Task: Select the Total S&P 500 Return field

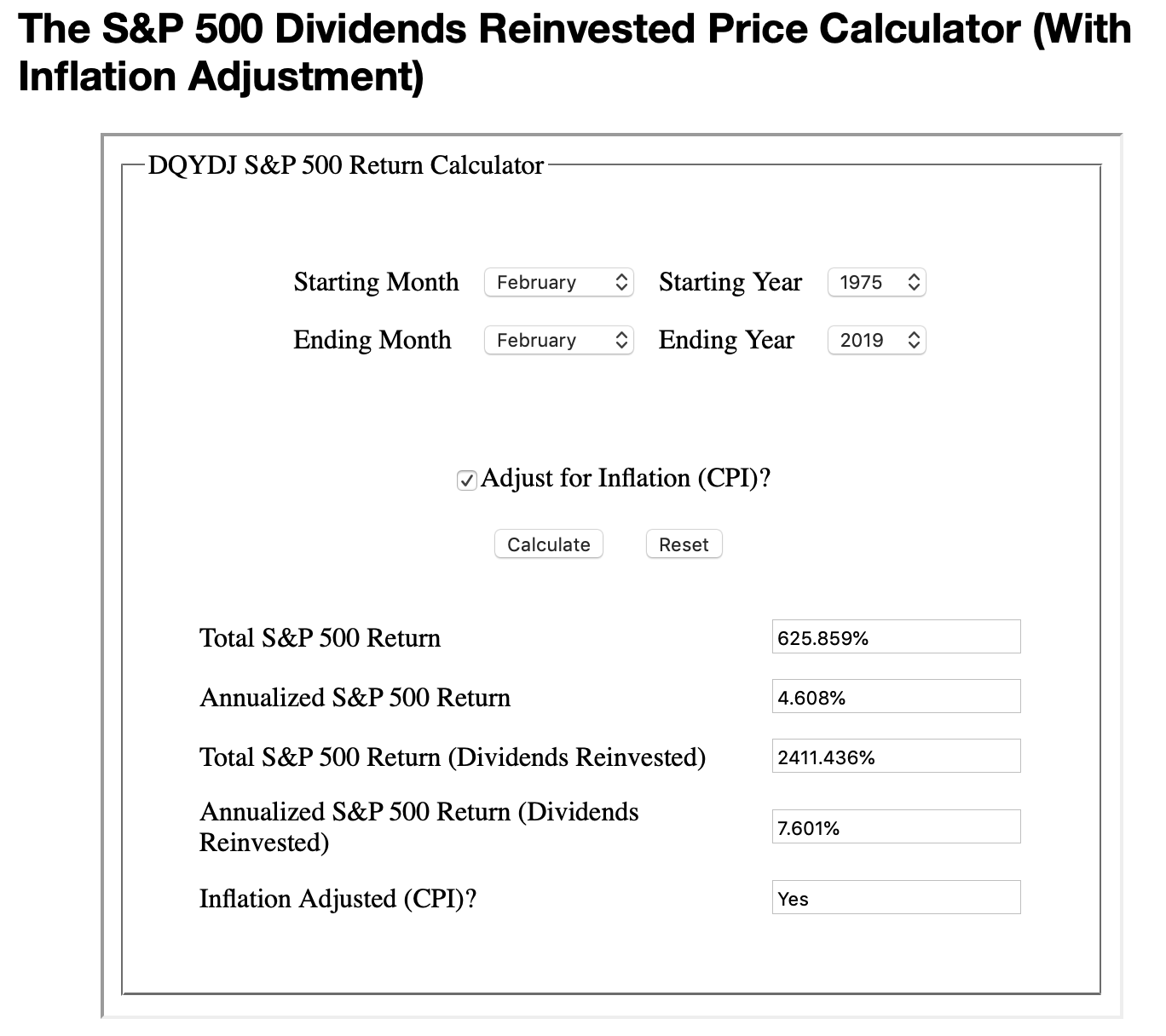Action: coord(895,636)
